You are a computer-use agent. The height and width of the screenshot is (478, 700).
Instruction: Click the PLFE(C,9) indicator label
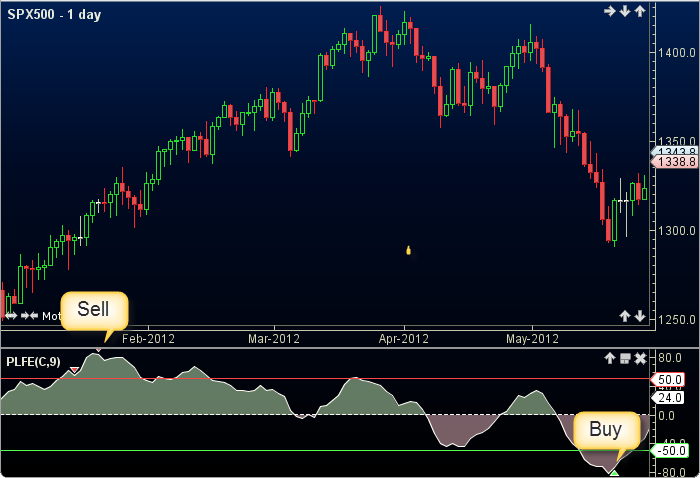point(33,362)
